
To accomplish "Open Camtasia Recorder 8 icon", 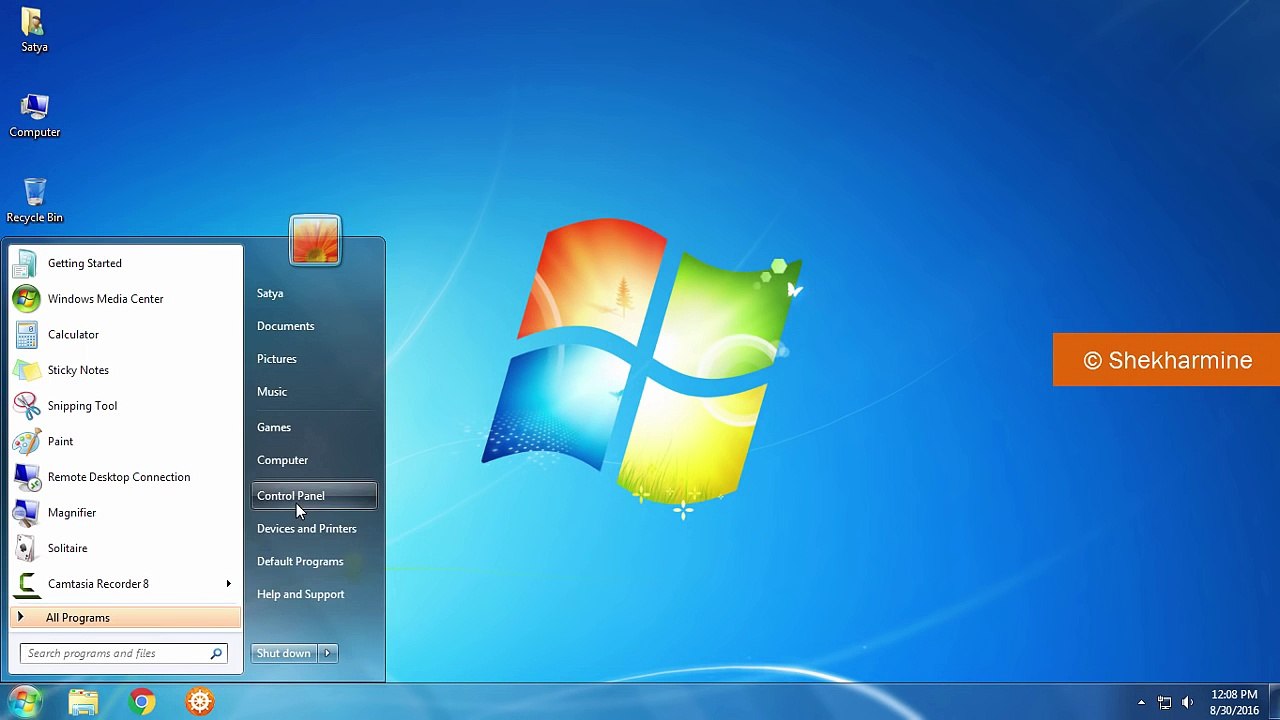I will [x=26, y=584].
